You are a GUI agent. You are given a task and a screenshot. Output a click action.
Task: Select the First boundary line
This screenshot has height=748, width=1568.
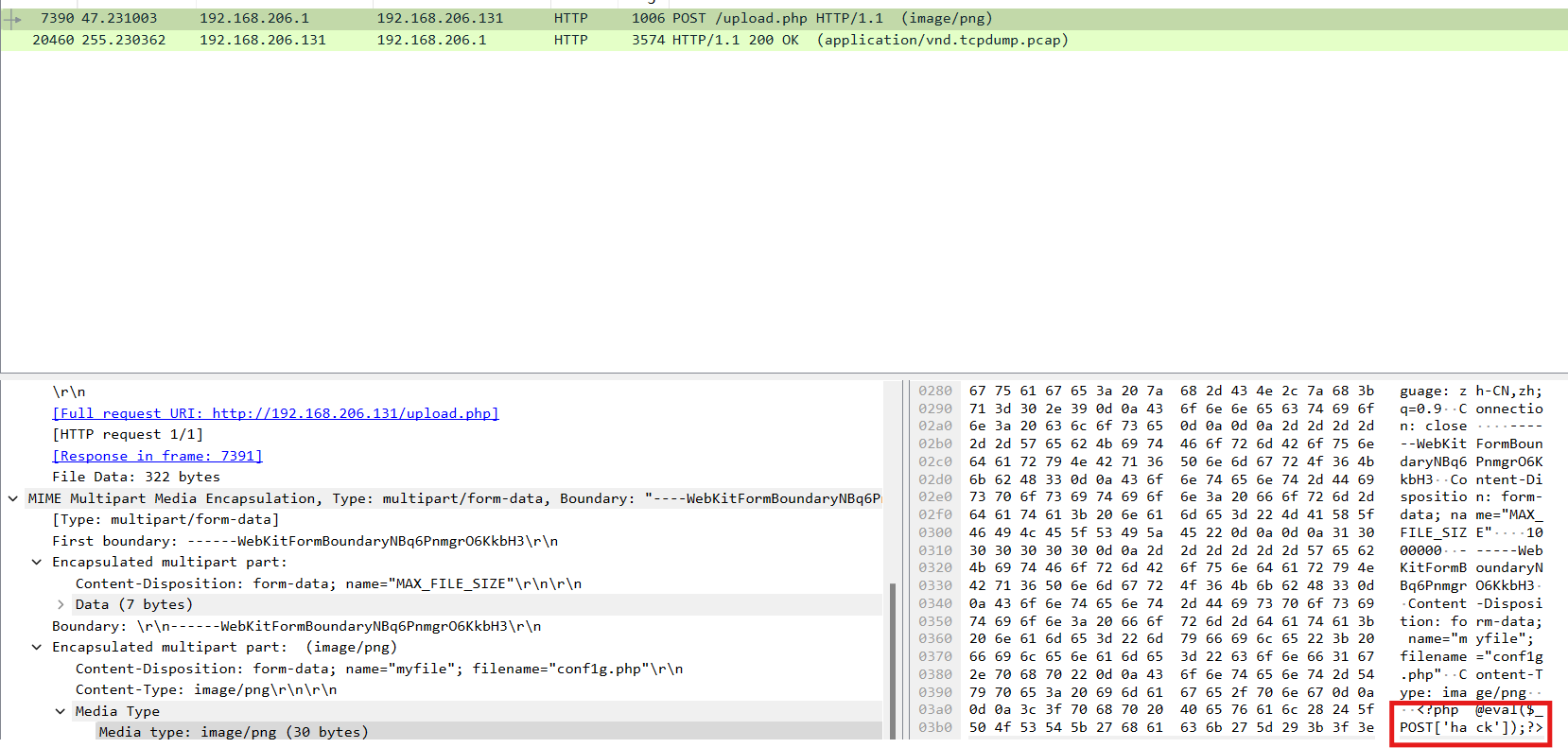pyautogui.click(x=305, y=541)
